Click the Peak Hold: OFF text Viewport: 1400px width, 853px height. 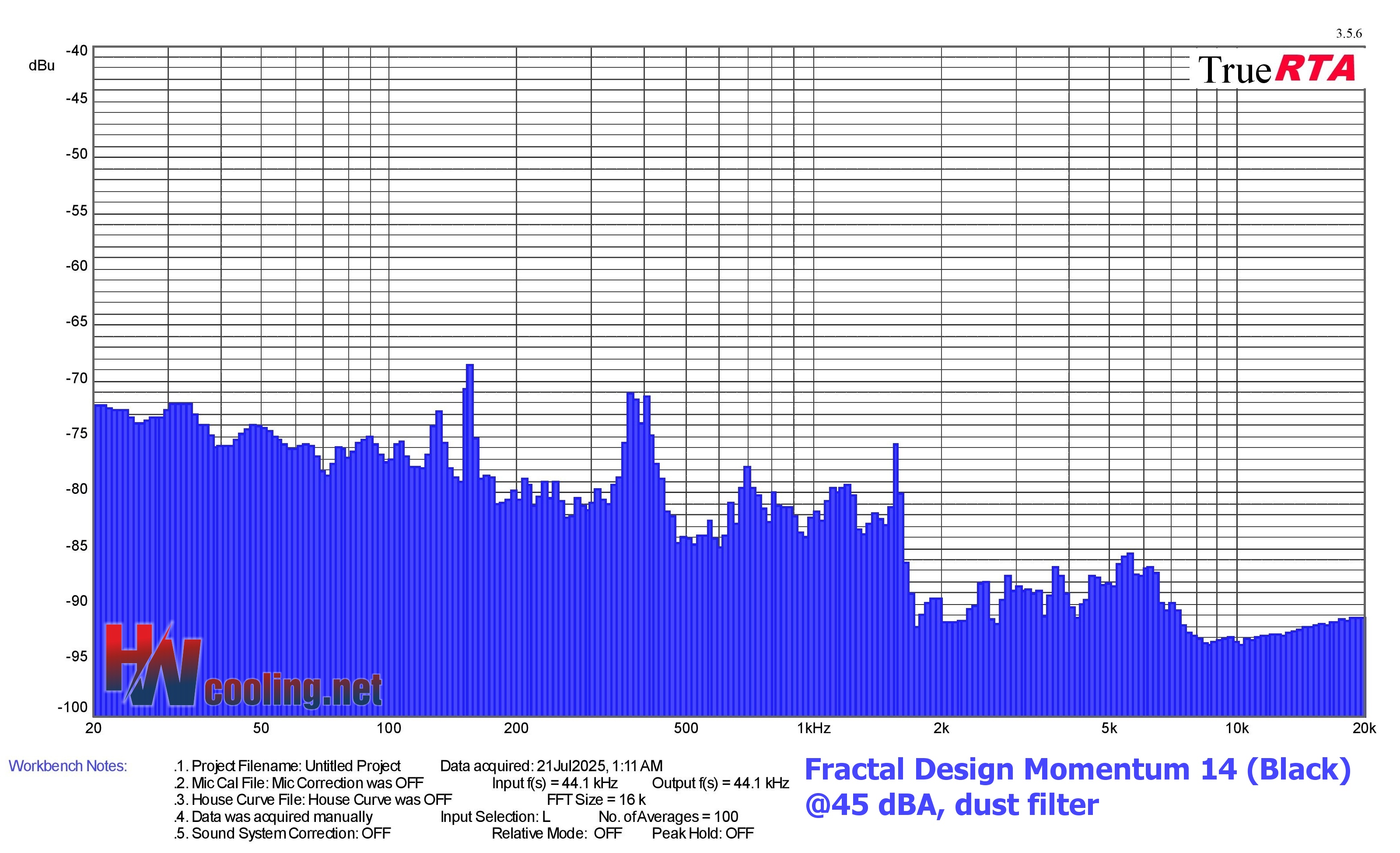click(x=703, y=833)
